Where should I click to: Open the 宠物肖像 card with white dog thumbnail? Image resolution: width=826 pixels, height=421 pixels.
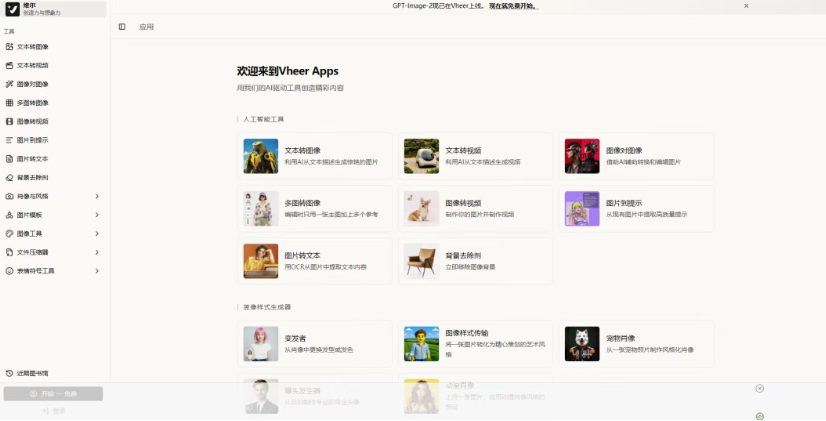coord(636,344)
